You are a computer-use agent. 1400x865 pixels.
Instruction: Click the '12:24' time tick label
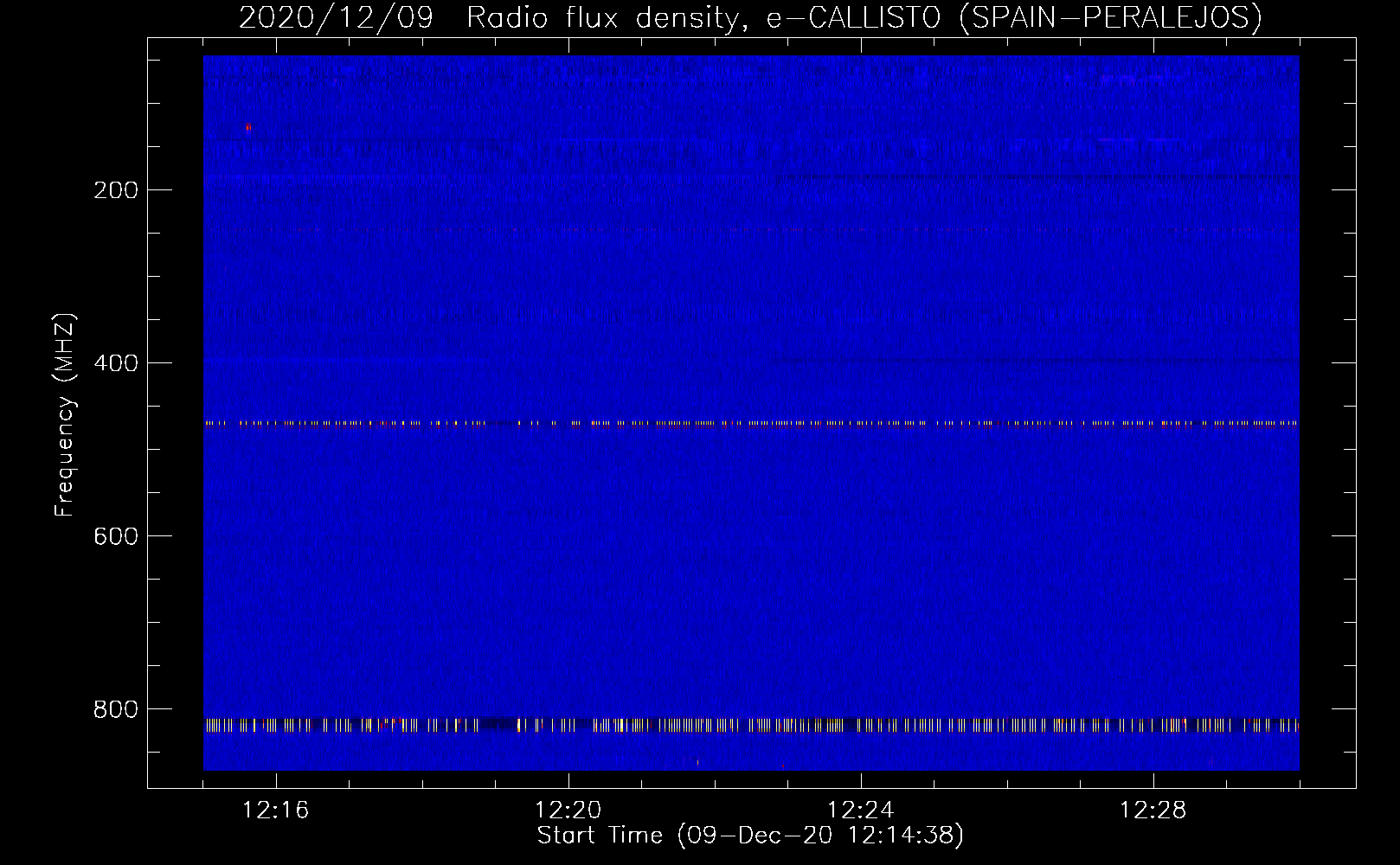point(861,811)
